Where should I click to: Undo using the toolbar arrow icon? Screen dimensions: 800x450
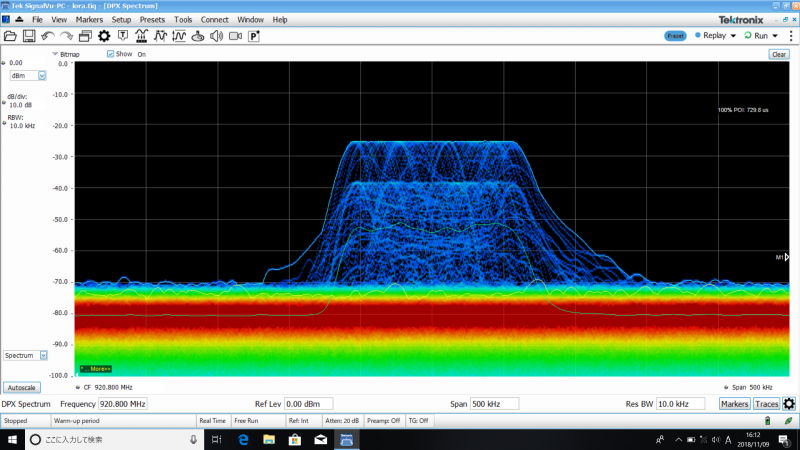(47, 36)
